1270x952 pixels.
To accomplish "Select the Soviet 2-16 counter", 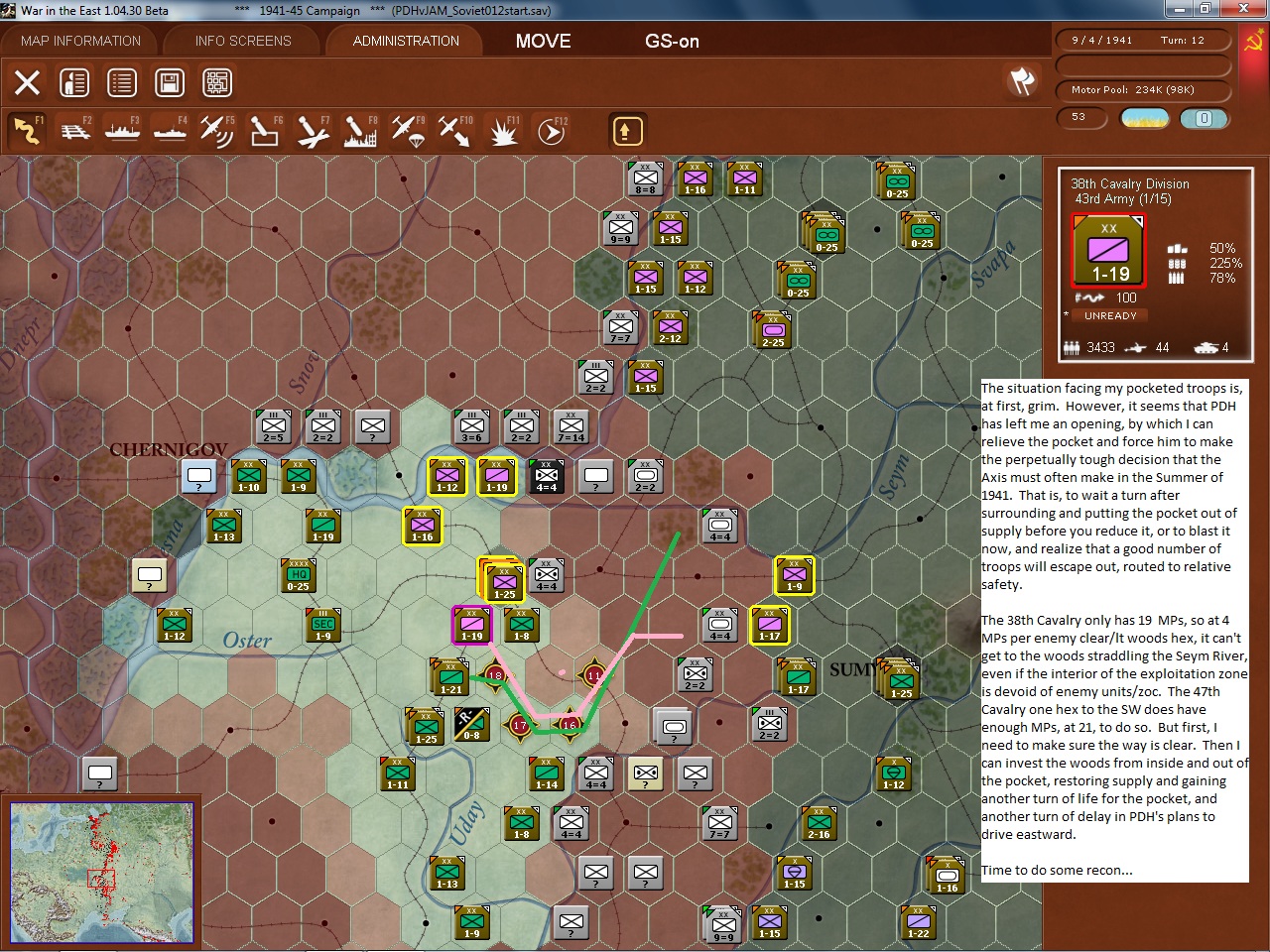I will [820, 823].
